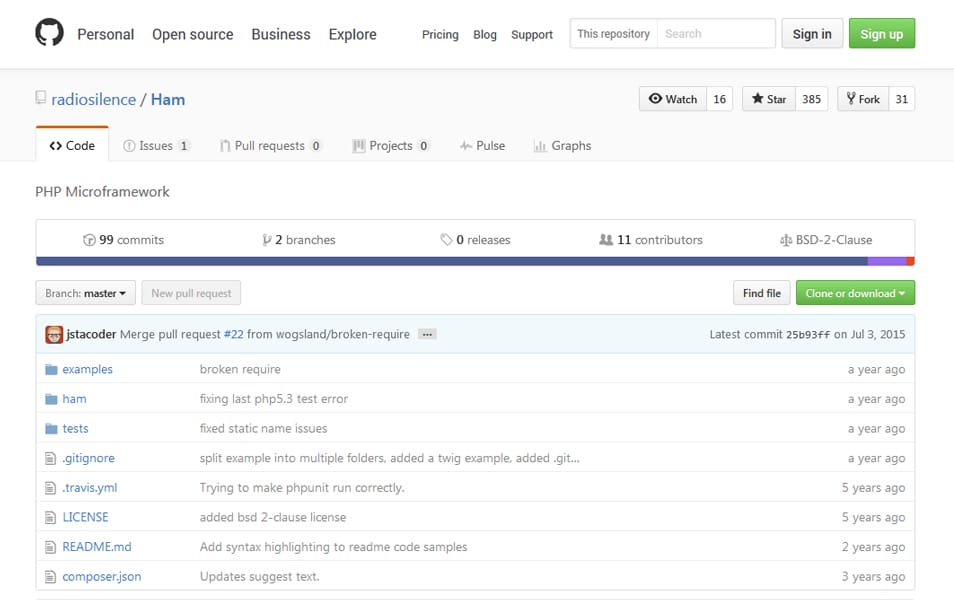Open the examples folder
The width and height of the screenshot is (954, 600).
88,369
